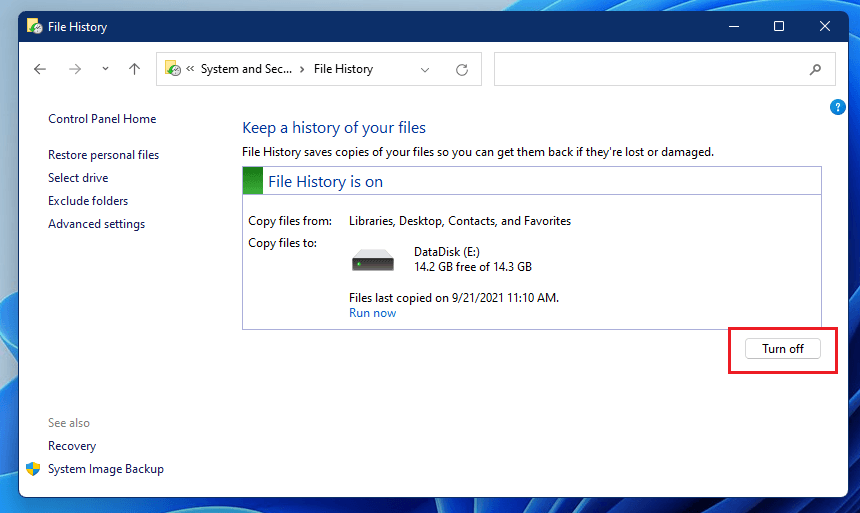Image resolution: width=860 pixels, height=513 pixels.
Task: Open Help with the question mark icon
Action: pos(837,107)
